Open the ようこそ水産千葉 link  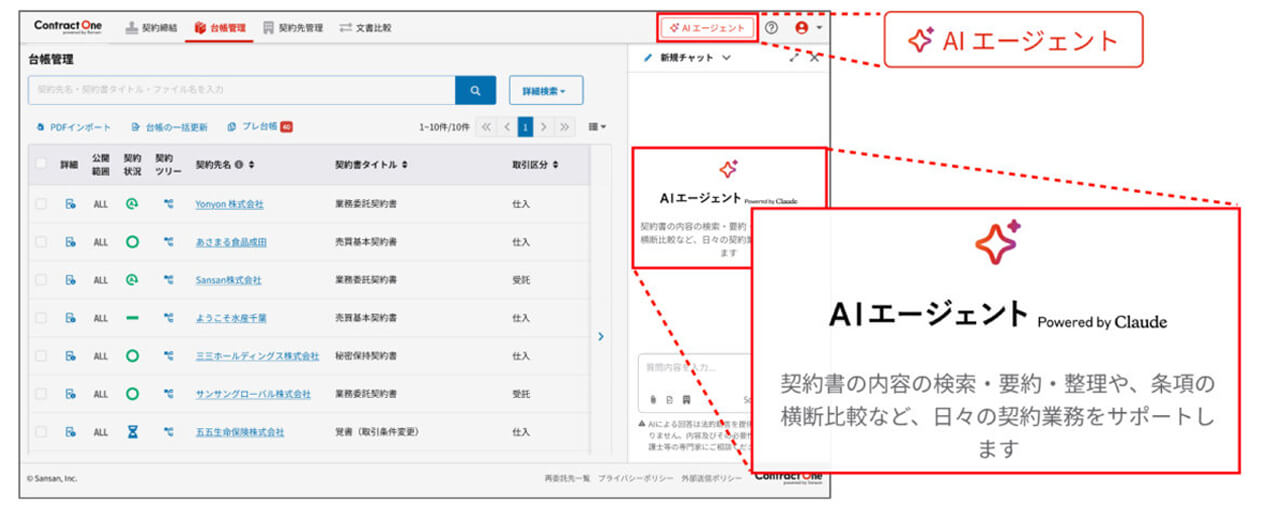[x=231, y=318]
